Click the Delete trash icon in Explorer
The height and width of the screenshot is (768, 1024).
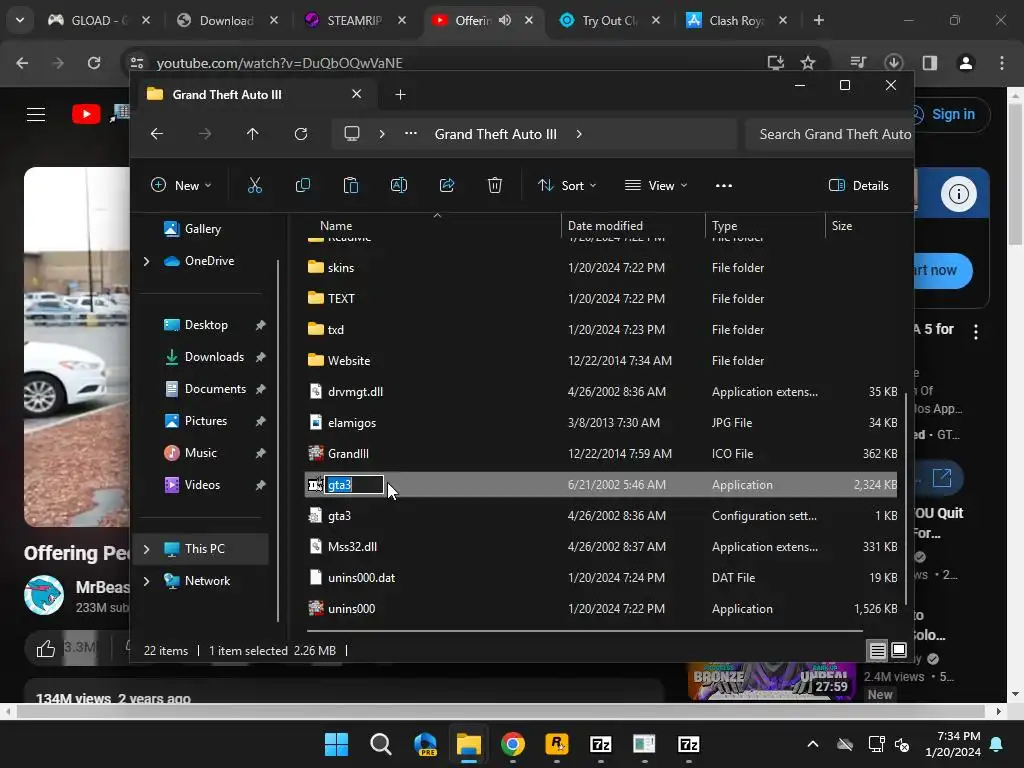495,185
